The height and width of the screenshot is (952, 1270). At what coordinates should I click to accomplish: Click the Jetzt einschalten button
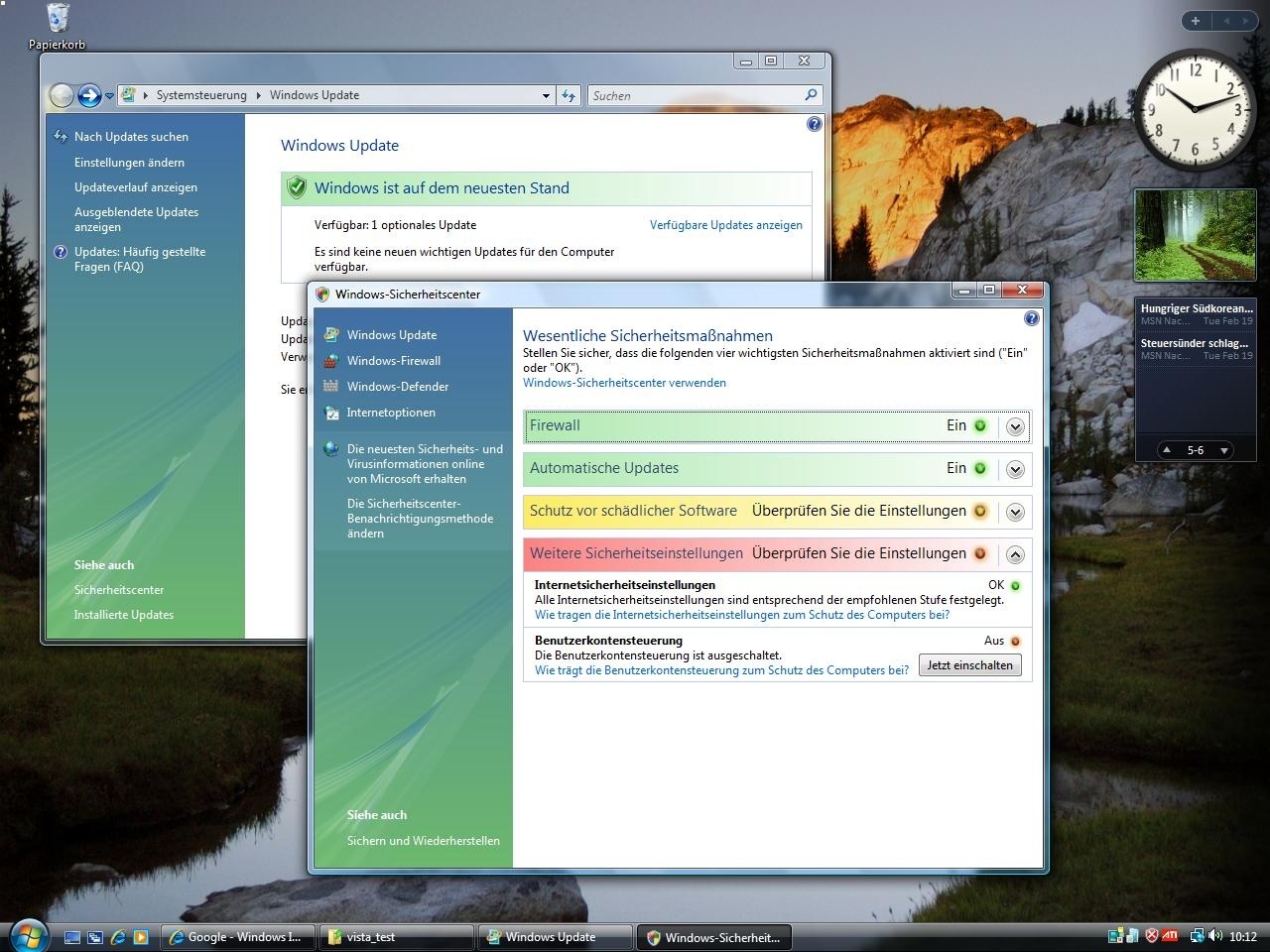coord(969,664)
